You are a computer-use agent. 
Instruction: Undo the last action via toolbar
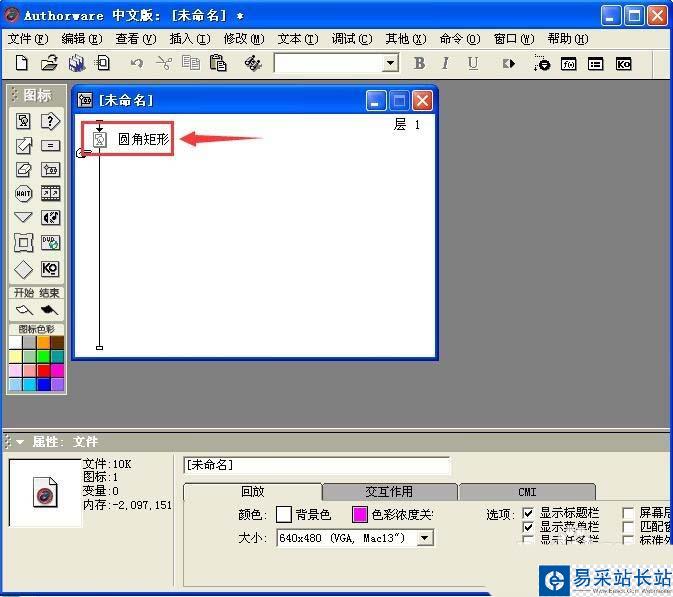pos(137,64)
